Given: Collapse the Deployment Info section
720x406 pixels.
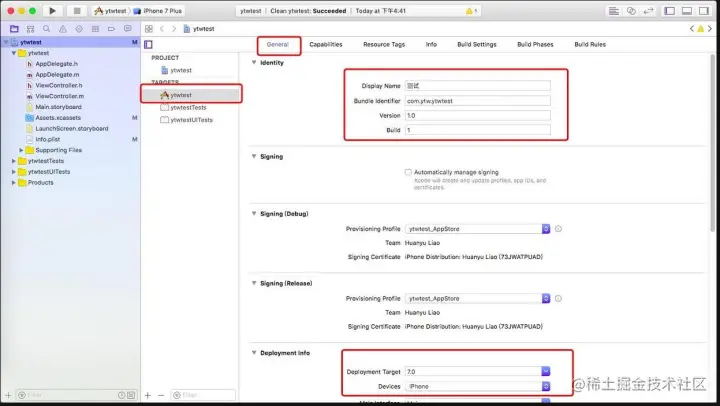Looking at the screenshot, I should tap(254, 353).
